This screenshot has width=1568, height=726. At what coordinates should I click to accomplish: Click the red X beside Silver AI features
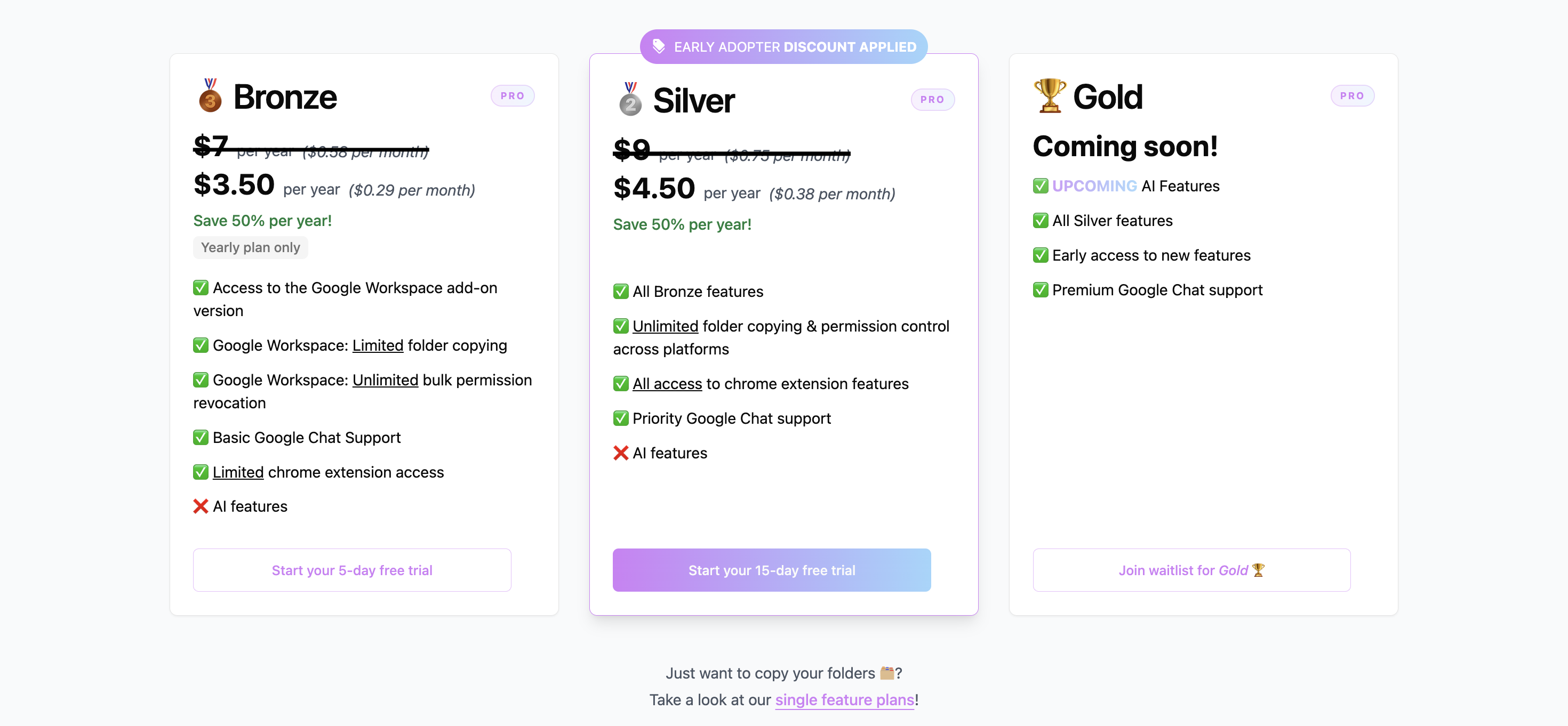click(x=620, y=453)
